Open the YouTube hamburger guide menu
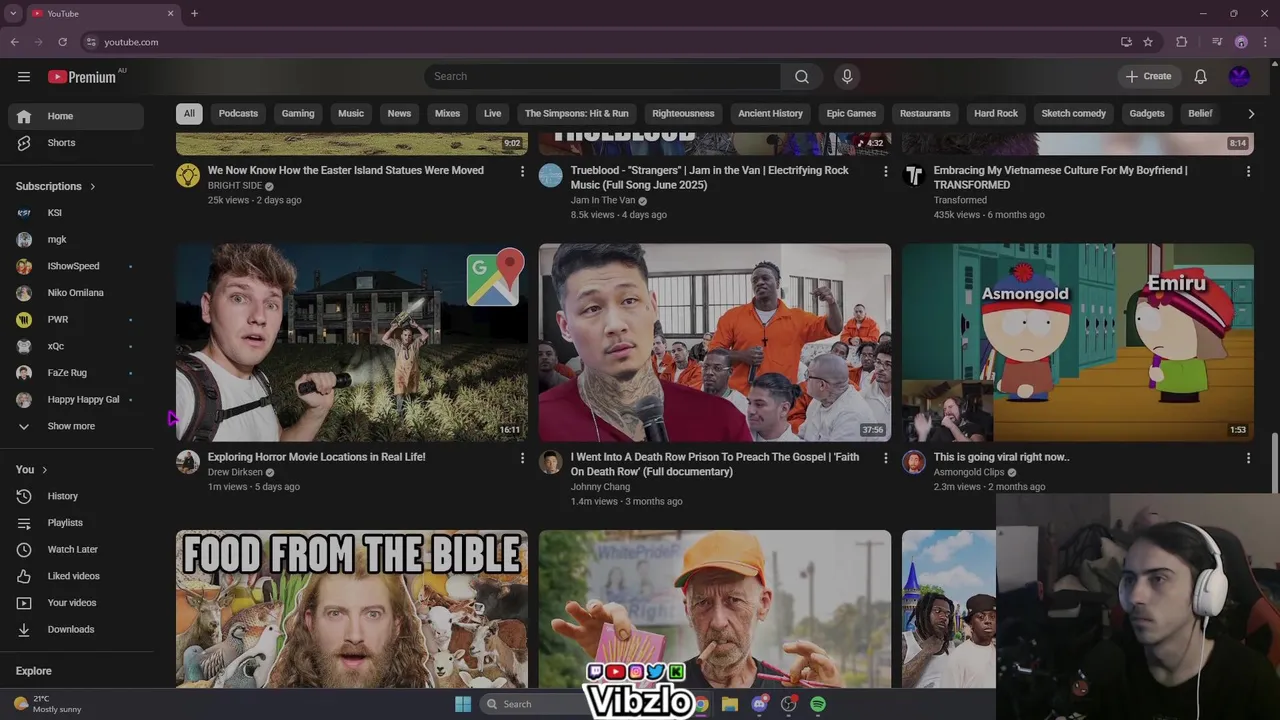 tap(24, 77)
